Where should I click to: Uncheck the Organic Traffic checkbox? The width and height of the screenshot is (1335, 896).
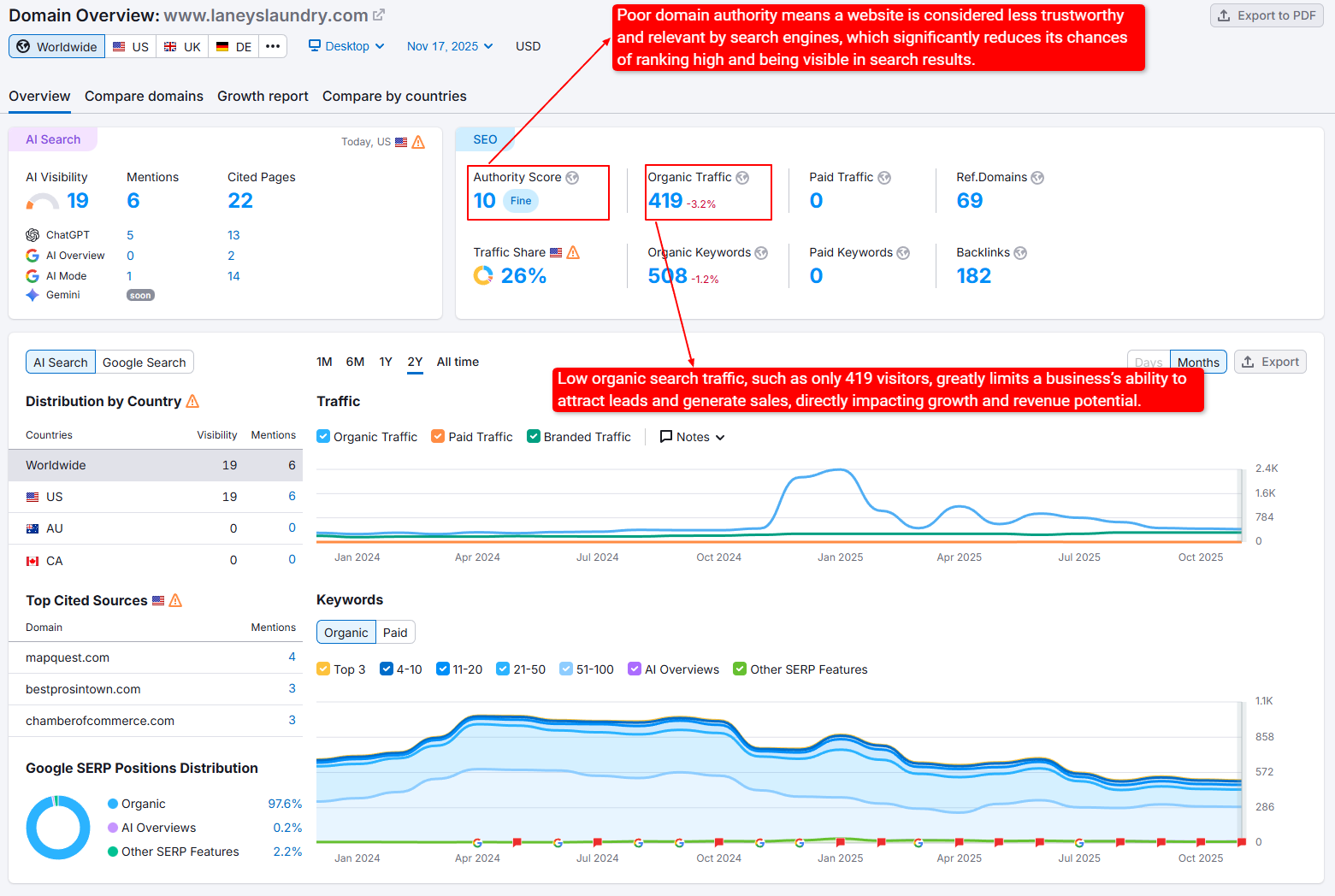point(323,437)
